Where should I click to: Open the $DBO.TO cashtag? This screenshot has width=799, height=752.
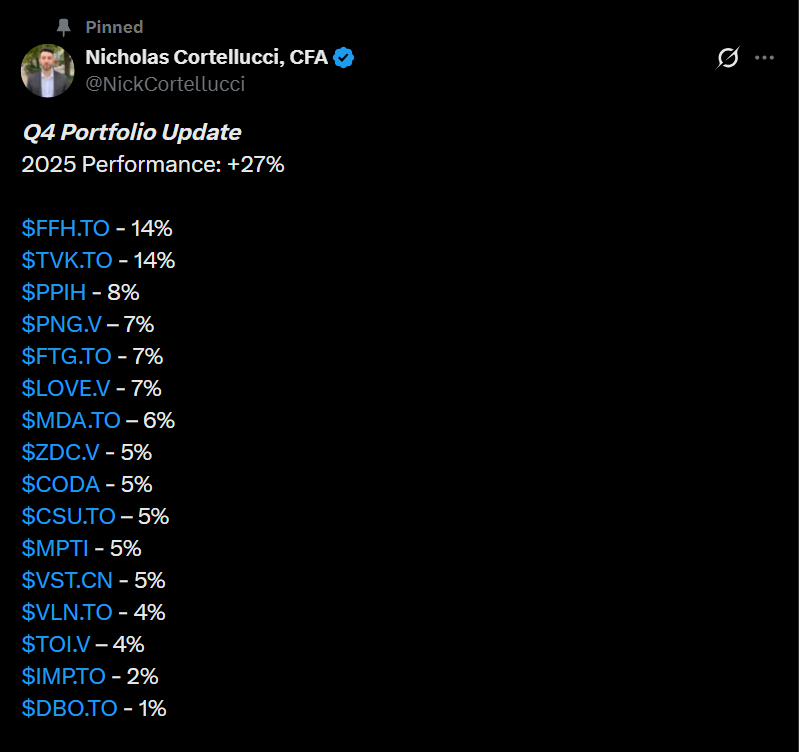coord(69,708)
